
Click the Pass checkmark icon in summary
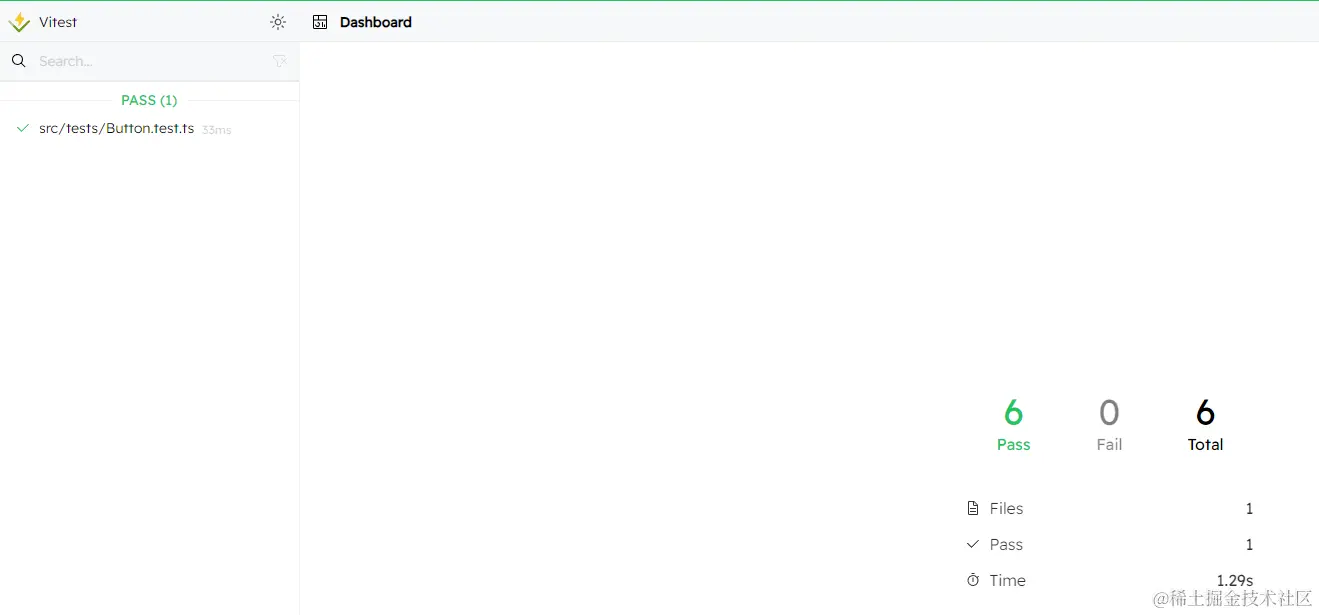pos(973,545)
